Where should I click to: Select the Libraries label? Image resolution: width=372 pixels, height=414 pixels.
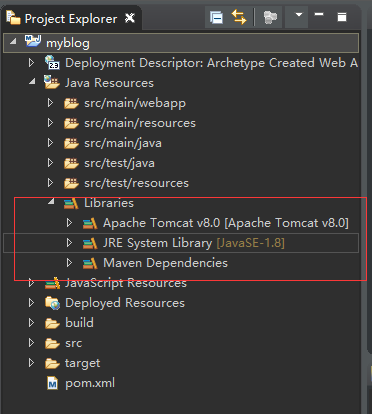(x=109, y=203)
